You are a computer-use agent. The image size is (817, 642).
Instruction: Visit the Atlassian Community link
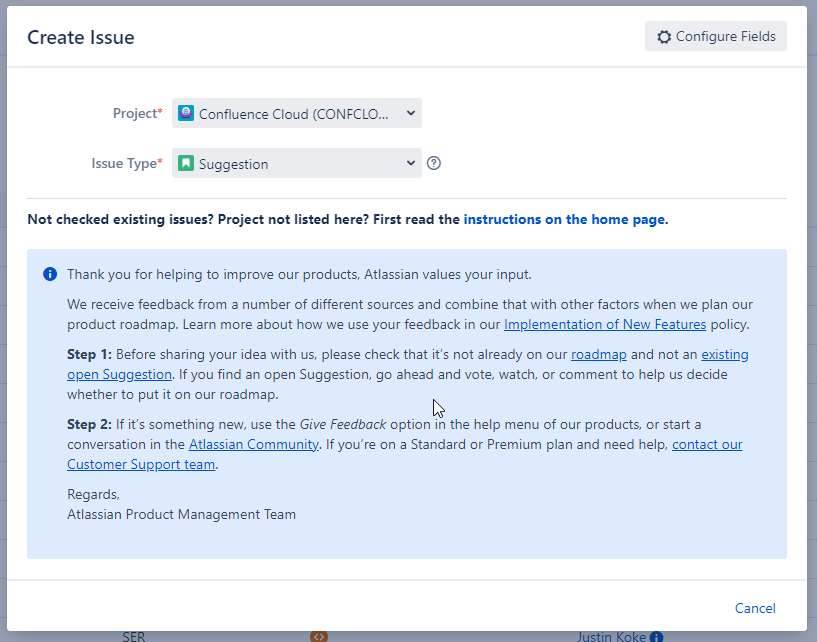(x=253, y=445)
